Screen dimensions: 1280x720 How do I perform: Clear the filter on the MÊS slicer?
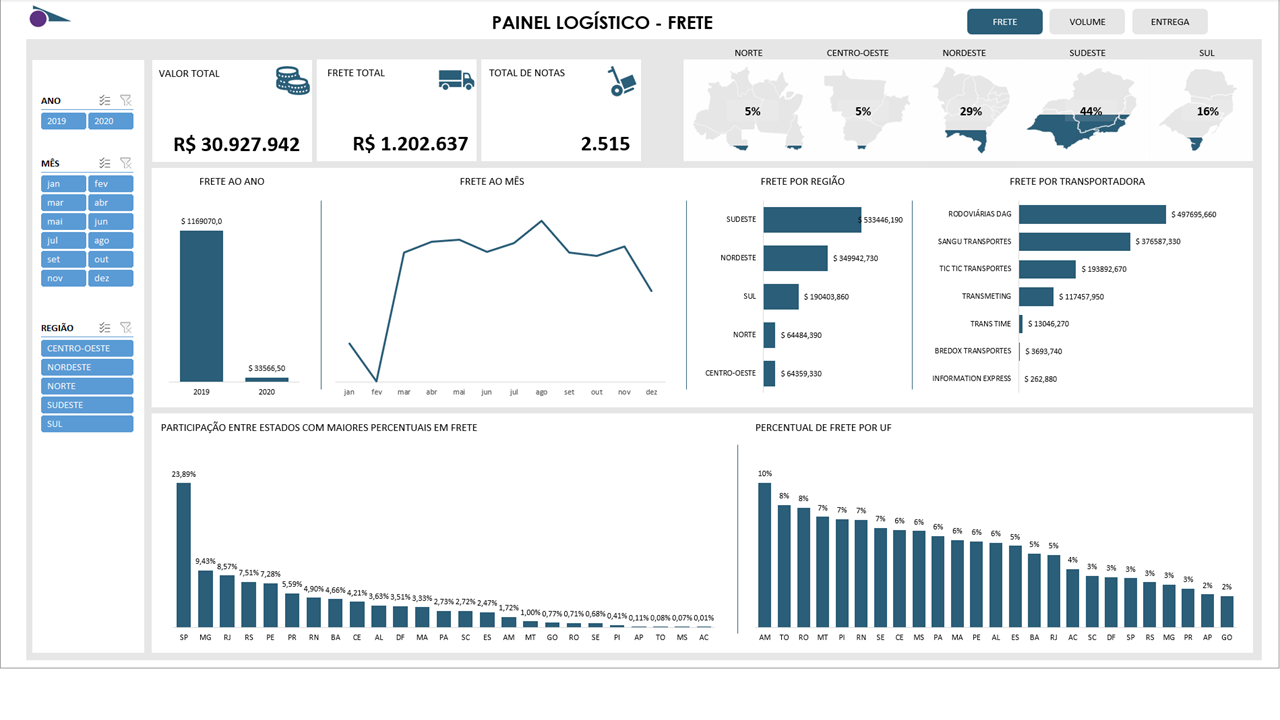pyautogui.click(x=125, y=163)
